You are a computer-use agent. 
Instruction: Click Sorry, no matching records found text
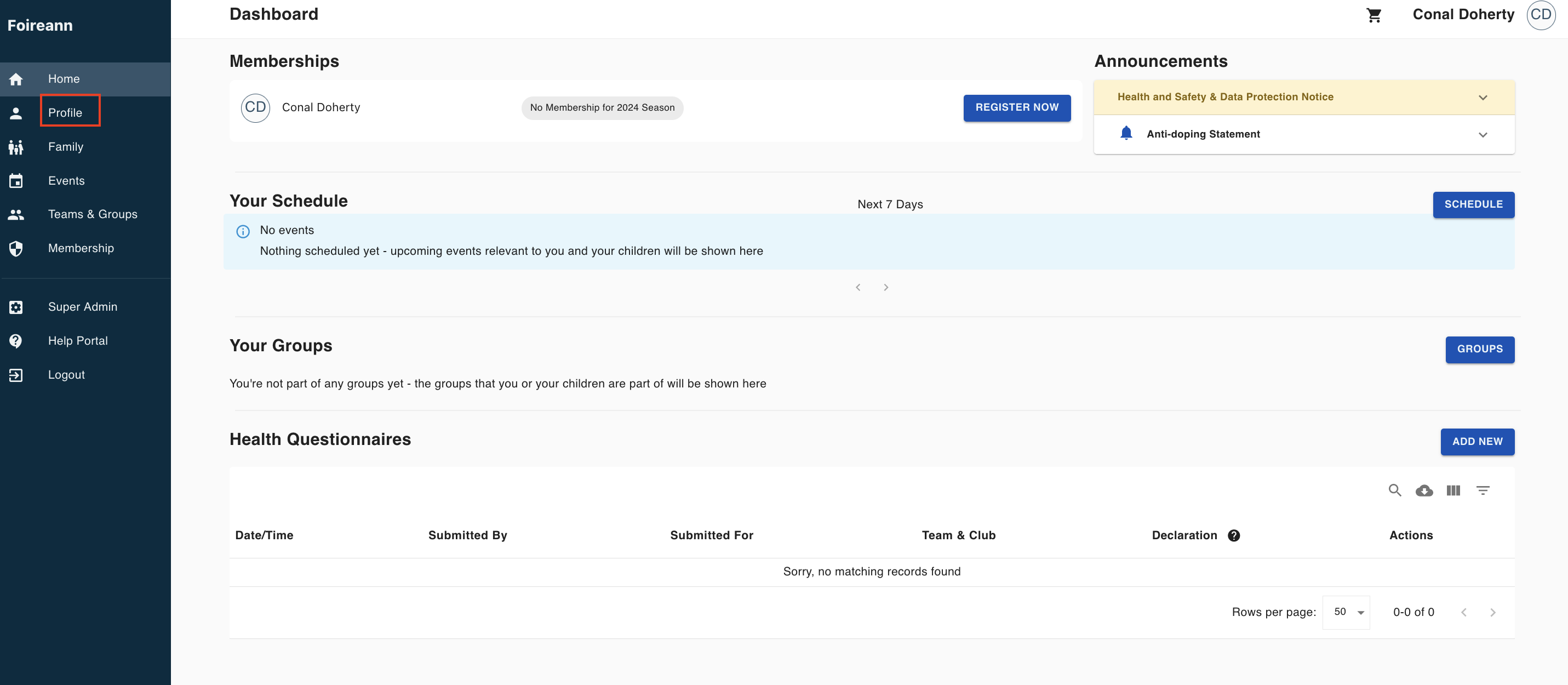[872, 572]
